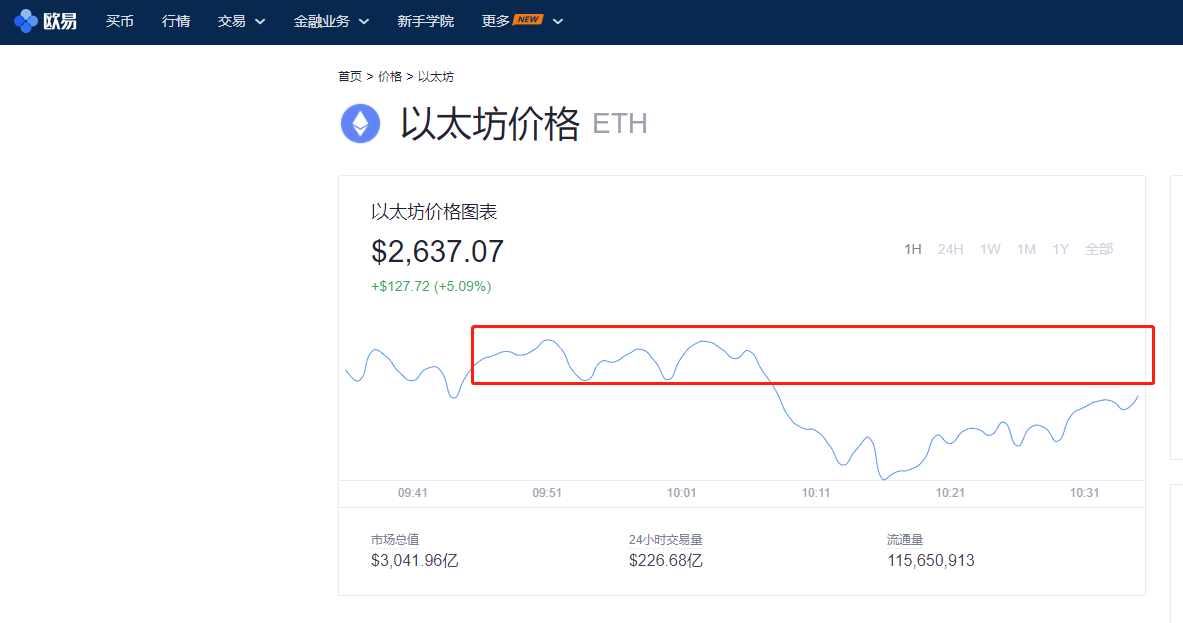Open the 买币 menu item
This screenshot has height=623, width=1183.
click(x=120, y=21)
